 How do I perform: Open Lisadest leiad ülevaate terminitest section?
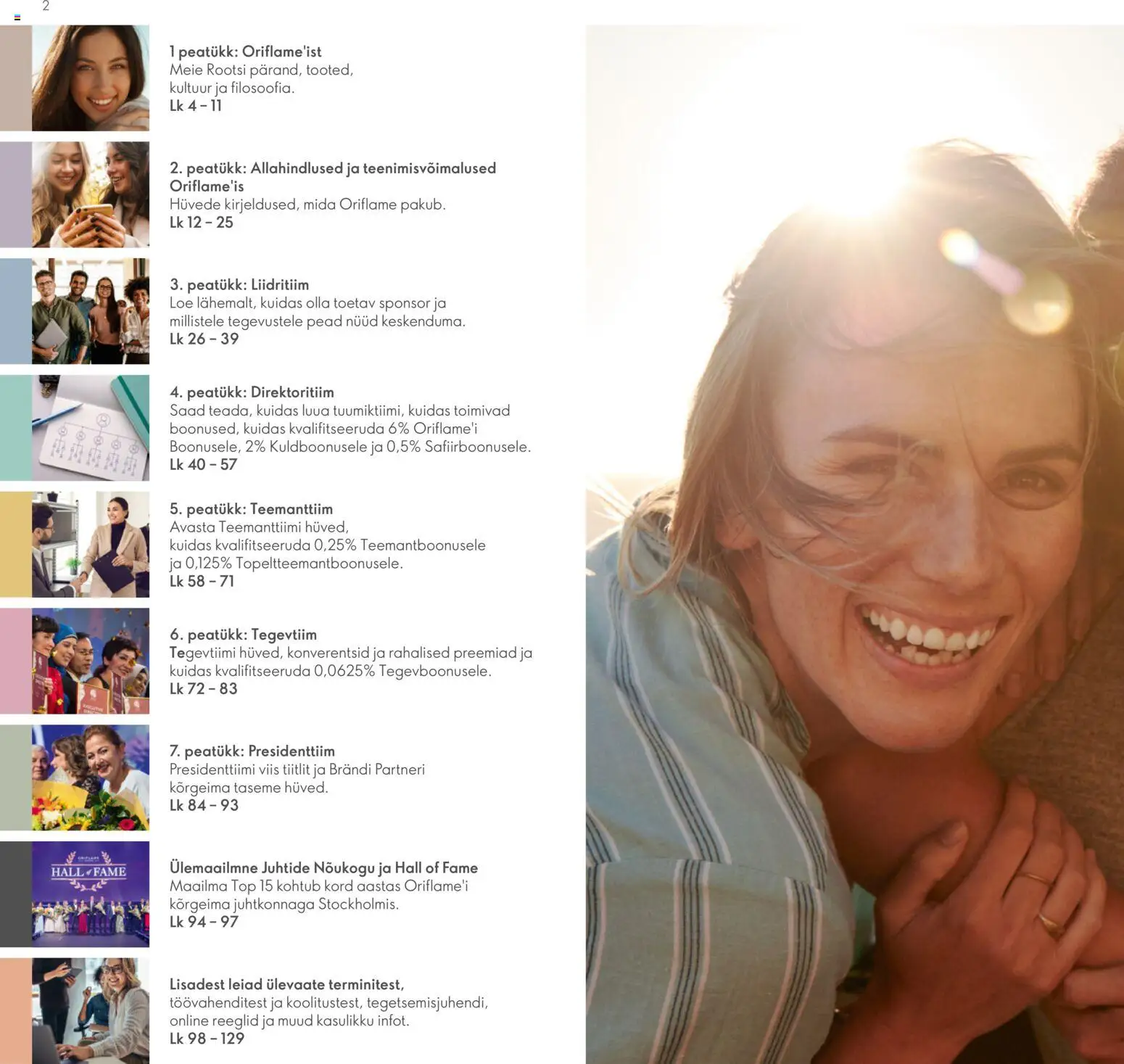tap(286, 985)
